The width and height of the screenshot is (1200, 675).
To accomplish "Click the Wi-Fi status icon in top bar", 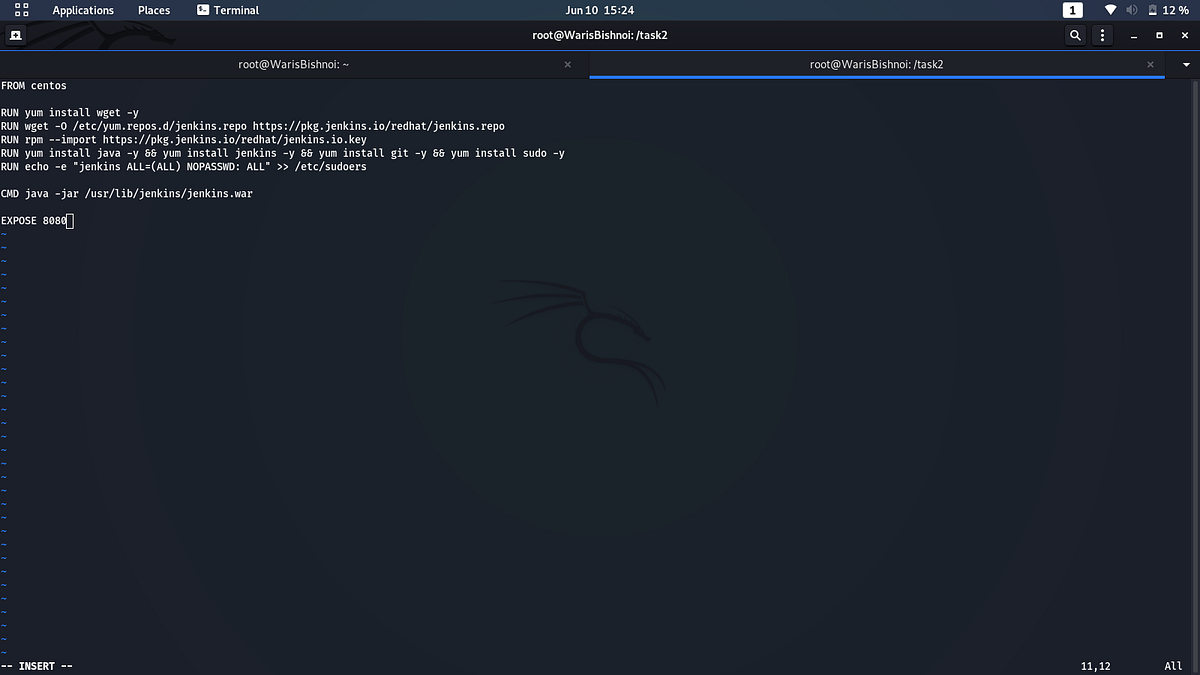I will tap(1110, 10).
